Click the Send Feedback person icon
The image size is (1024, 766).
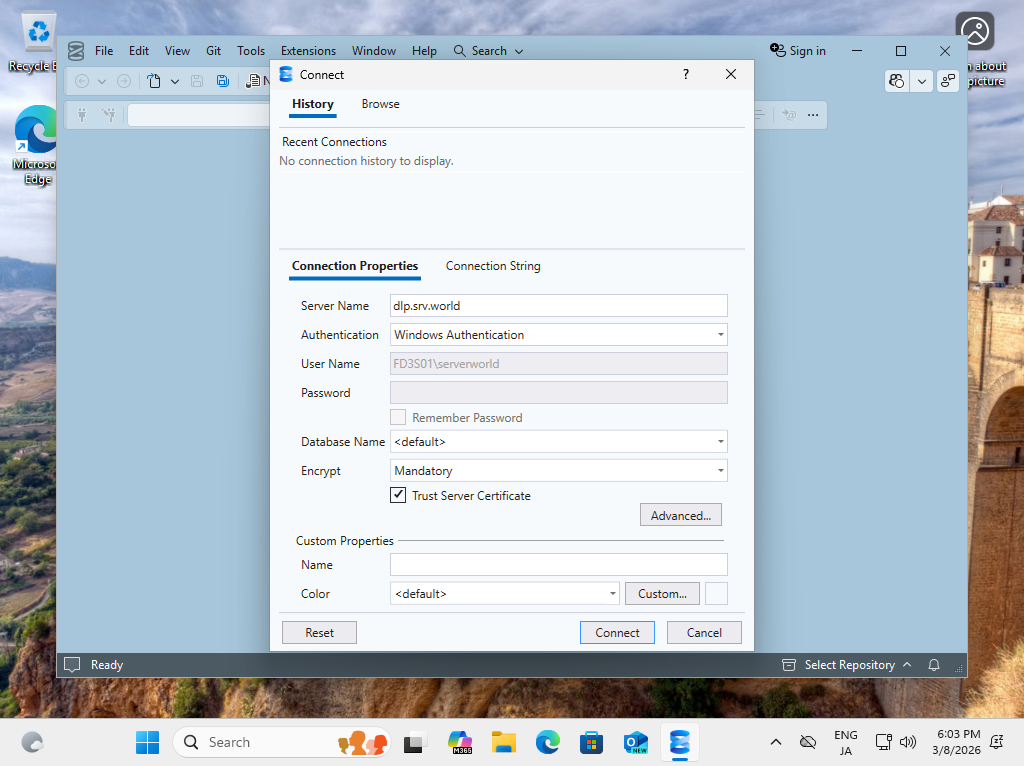pos(948,81)
